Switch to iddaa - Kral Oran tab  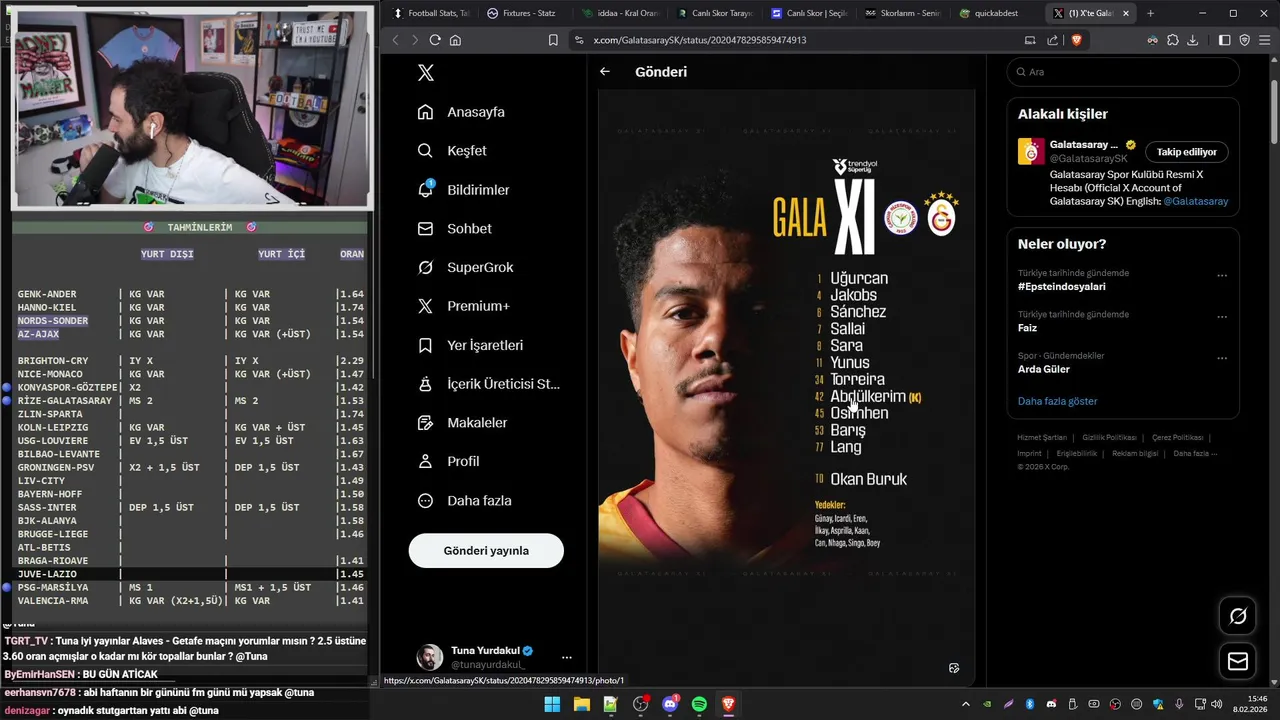[x=620, y=13]
